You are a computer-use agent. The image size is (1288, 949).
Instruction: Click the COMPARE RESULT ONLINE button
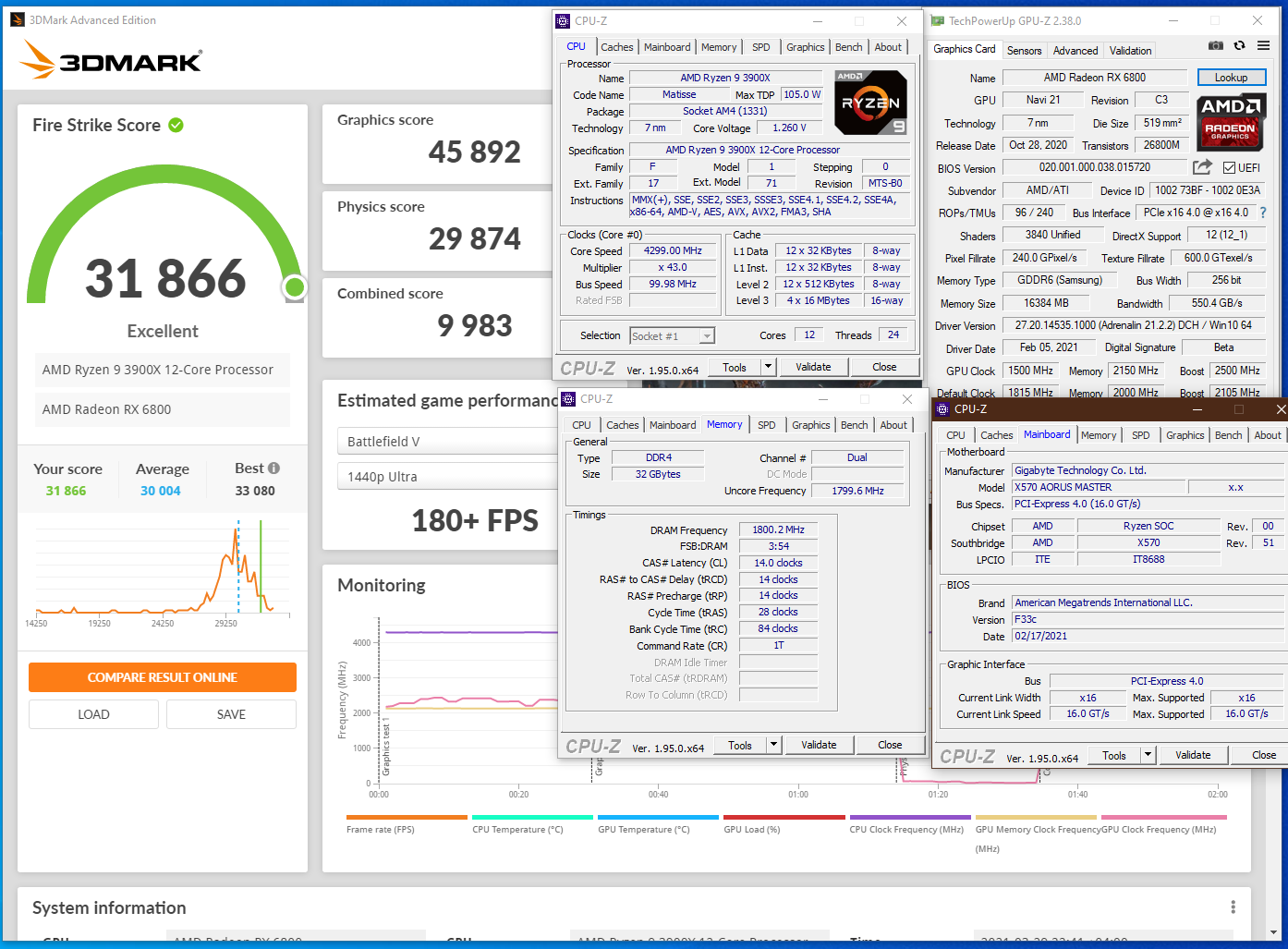pyautogui.click(x=163, y=677)
